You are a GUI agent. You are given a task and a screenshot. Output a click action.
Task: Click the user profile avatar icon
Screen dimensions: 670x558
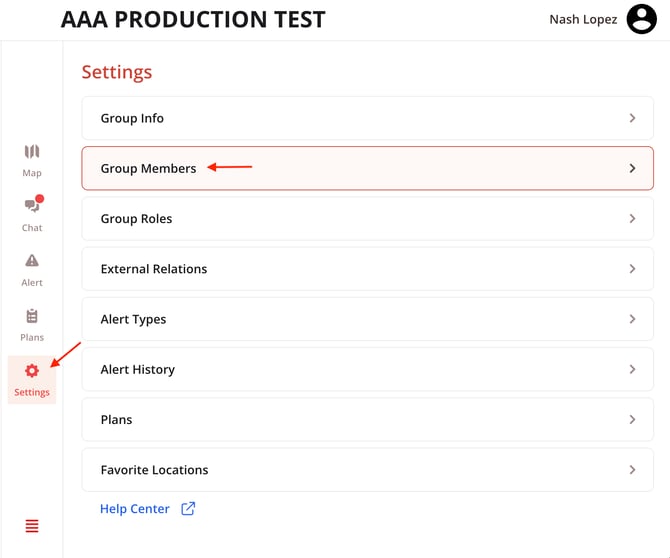[641, 19]
